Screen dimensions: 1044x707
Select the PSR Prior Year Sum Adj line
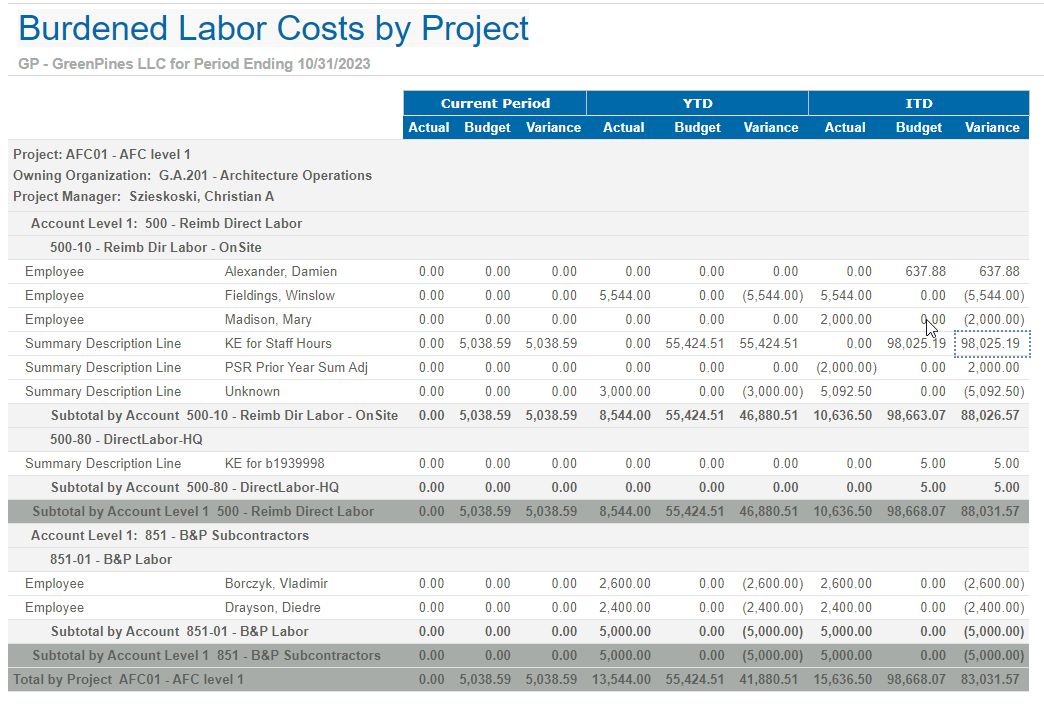(x=296, y=367)
